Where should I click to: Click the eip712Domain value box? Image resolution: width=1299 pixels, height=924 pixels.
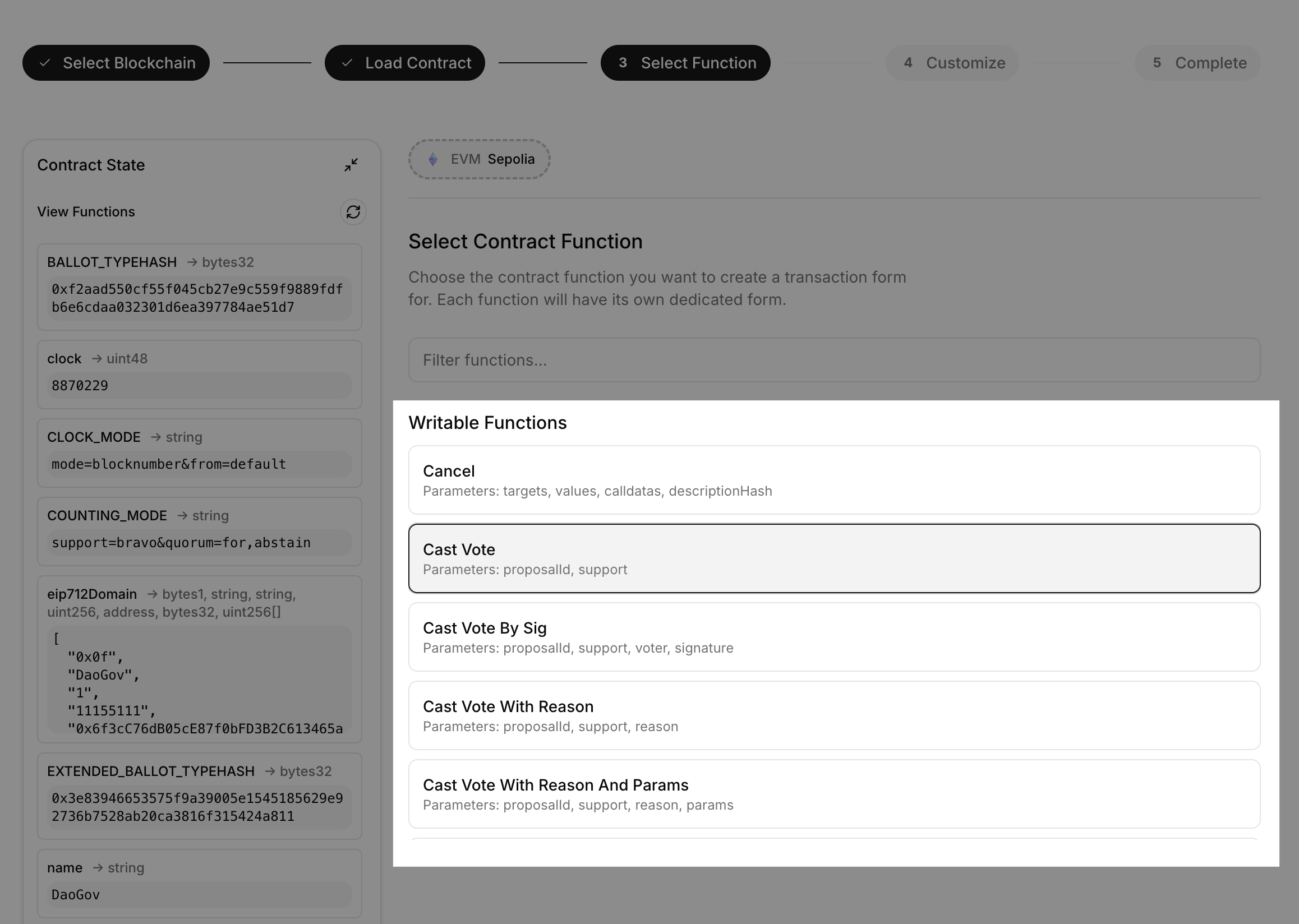(199, 683)
